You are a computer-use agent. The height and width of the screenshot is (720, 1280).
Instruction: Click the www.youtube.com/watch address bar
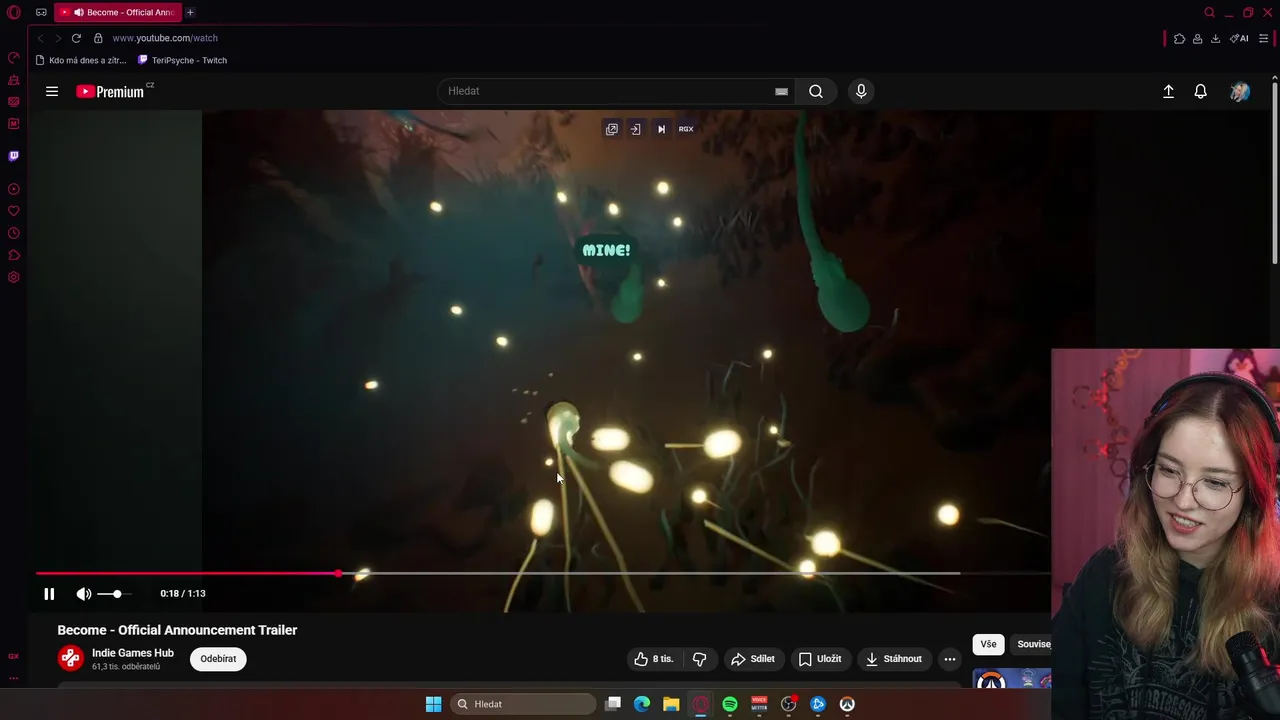[165, 38]
